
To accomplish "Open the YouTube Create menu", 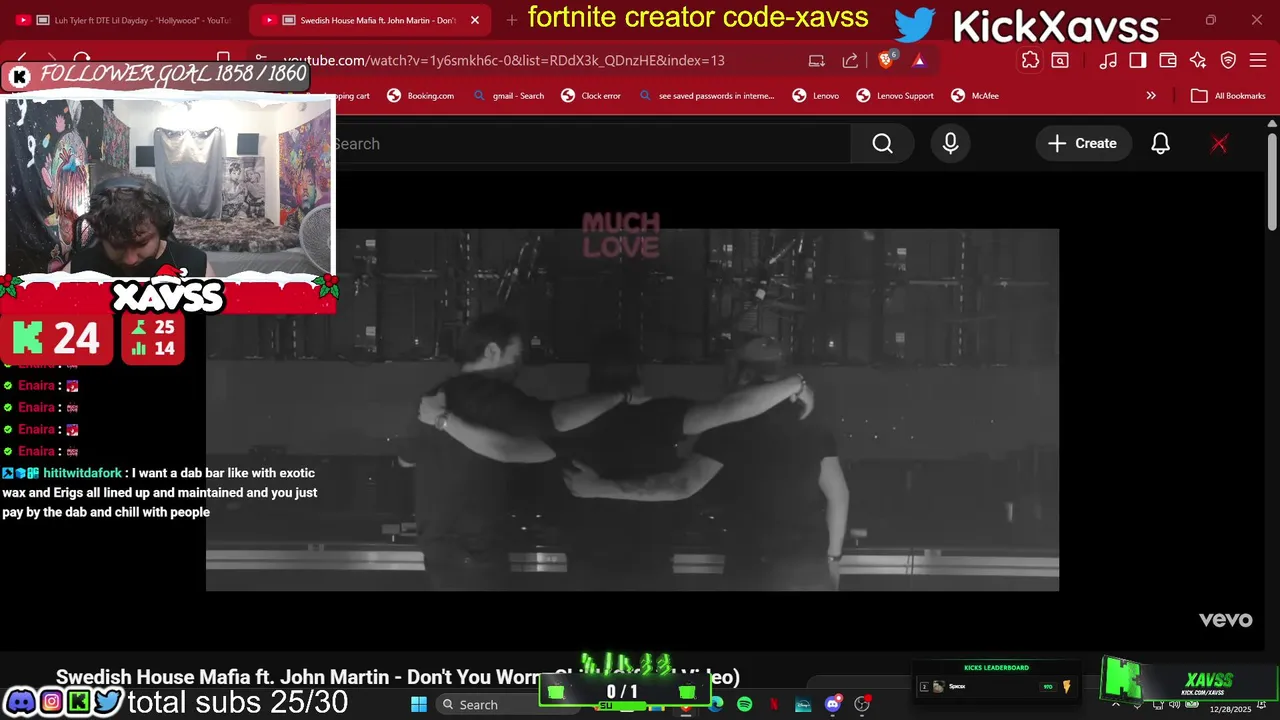I will [x=1082, y=144].
